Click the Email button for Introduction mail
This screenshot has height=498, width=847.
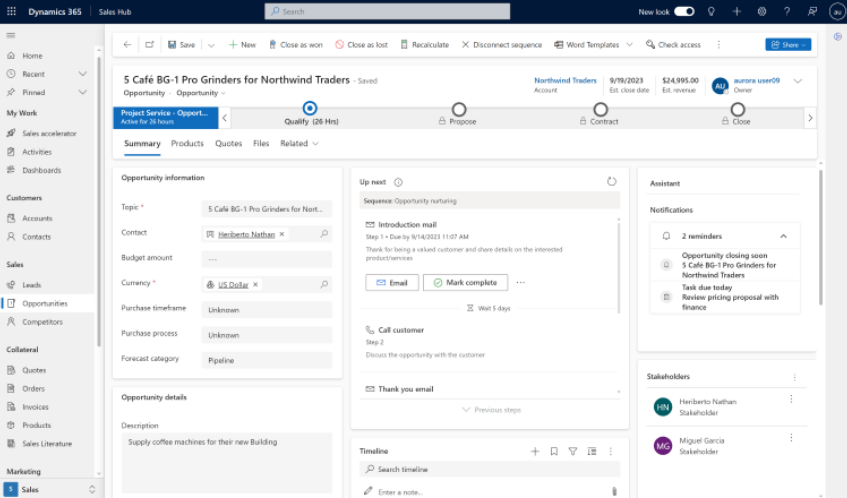[392, 282]
